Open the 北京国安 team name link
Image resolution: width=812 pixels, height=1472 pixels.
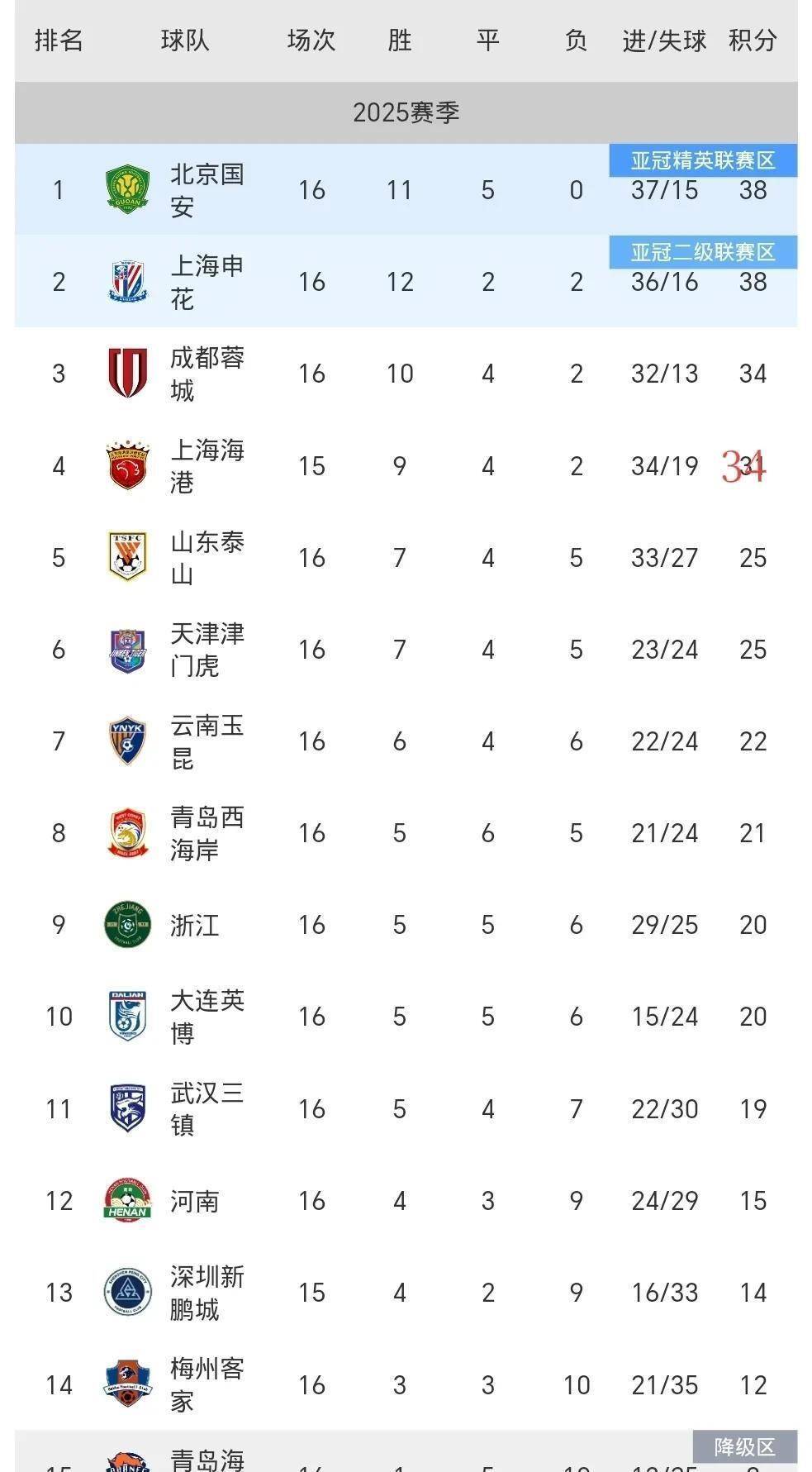tap(207, 190)
